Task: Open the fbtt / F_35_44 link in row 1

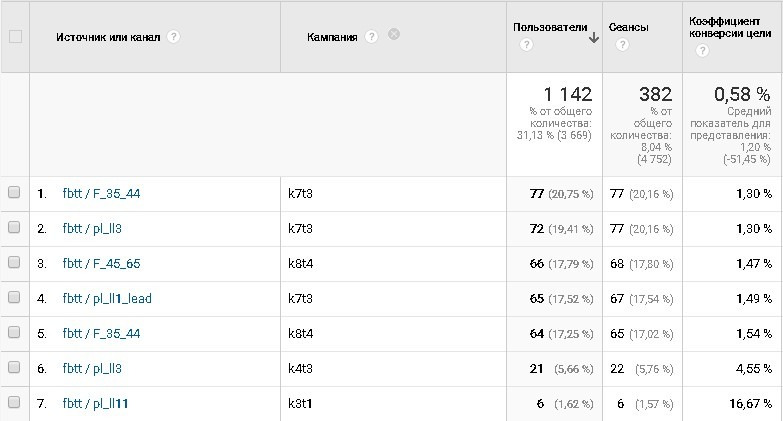Action: coord(101,194)
